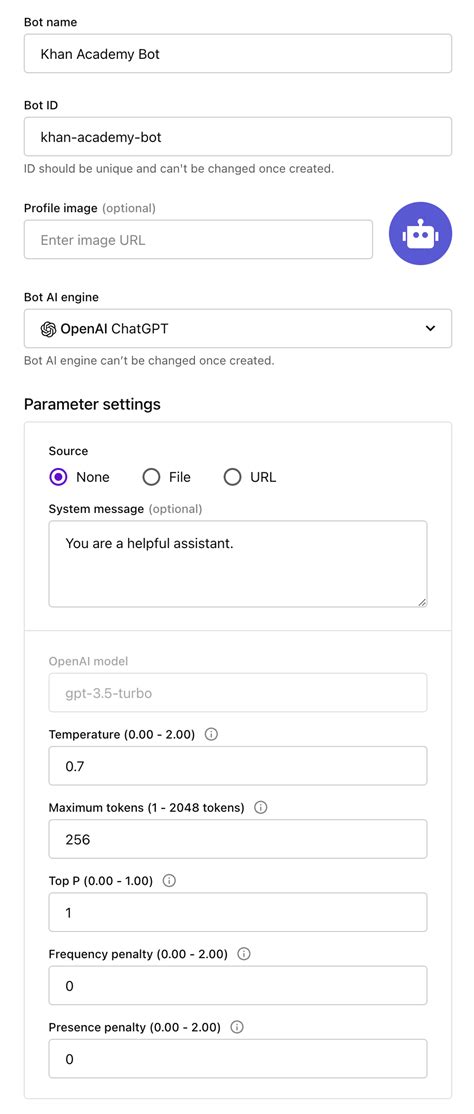Viewport: 474px width, 1114px height.
Task: Click into the System message text area
Action: point(238,564)
